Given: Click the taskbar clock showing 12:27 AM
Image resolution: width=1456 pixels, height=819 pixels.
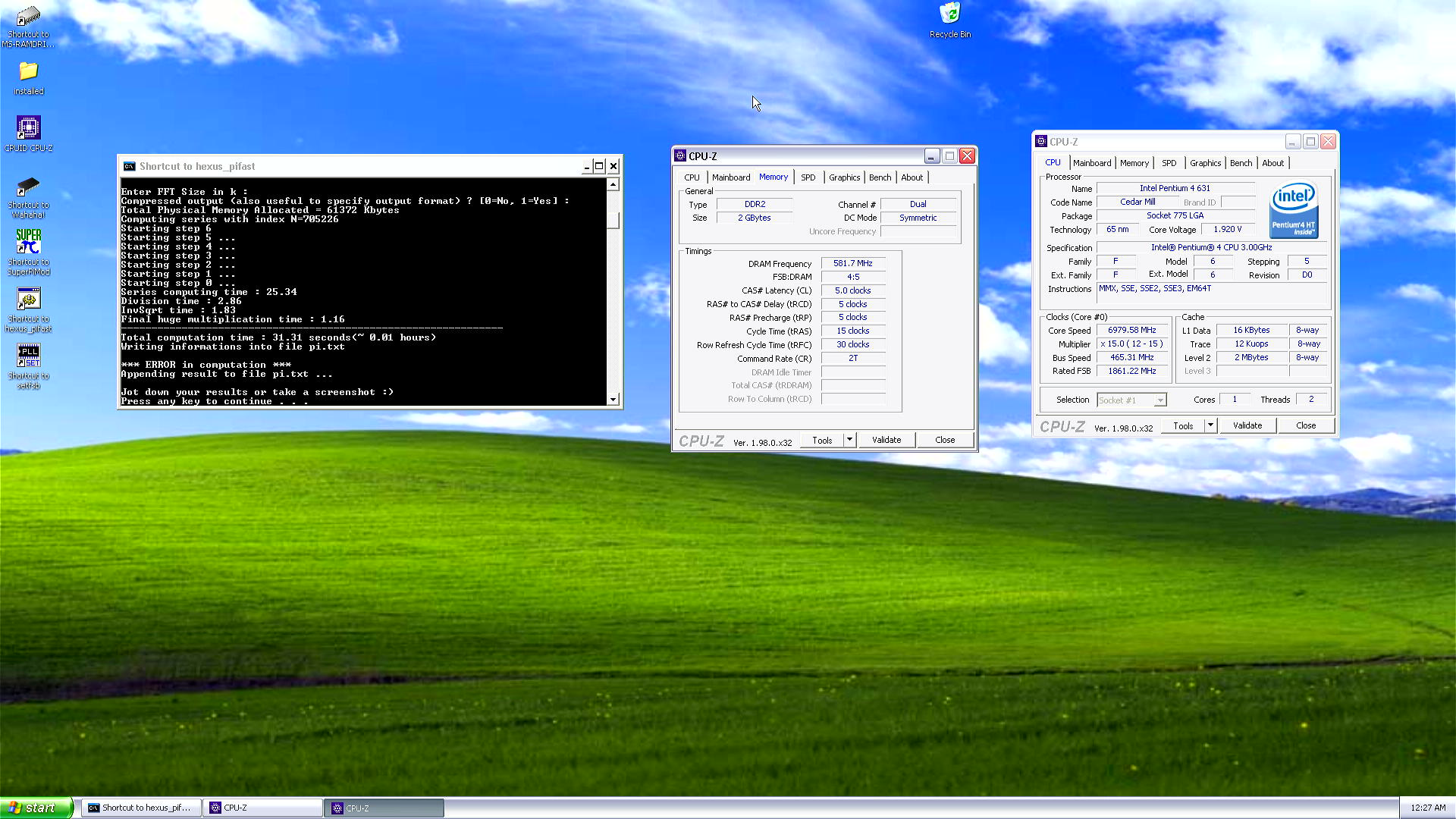Looking at the screenshot, I should 1428,808.
